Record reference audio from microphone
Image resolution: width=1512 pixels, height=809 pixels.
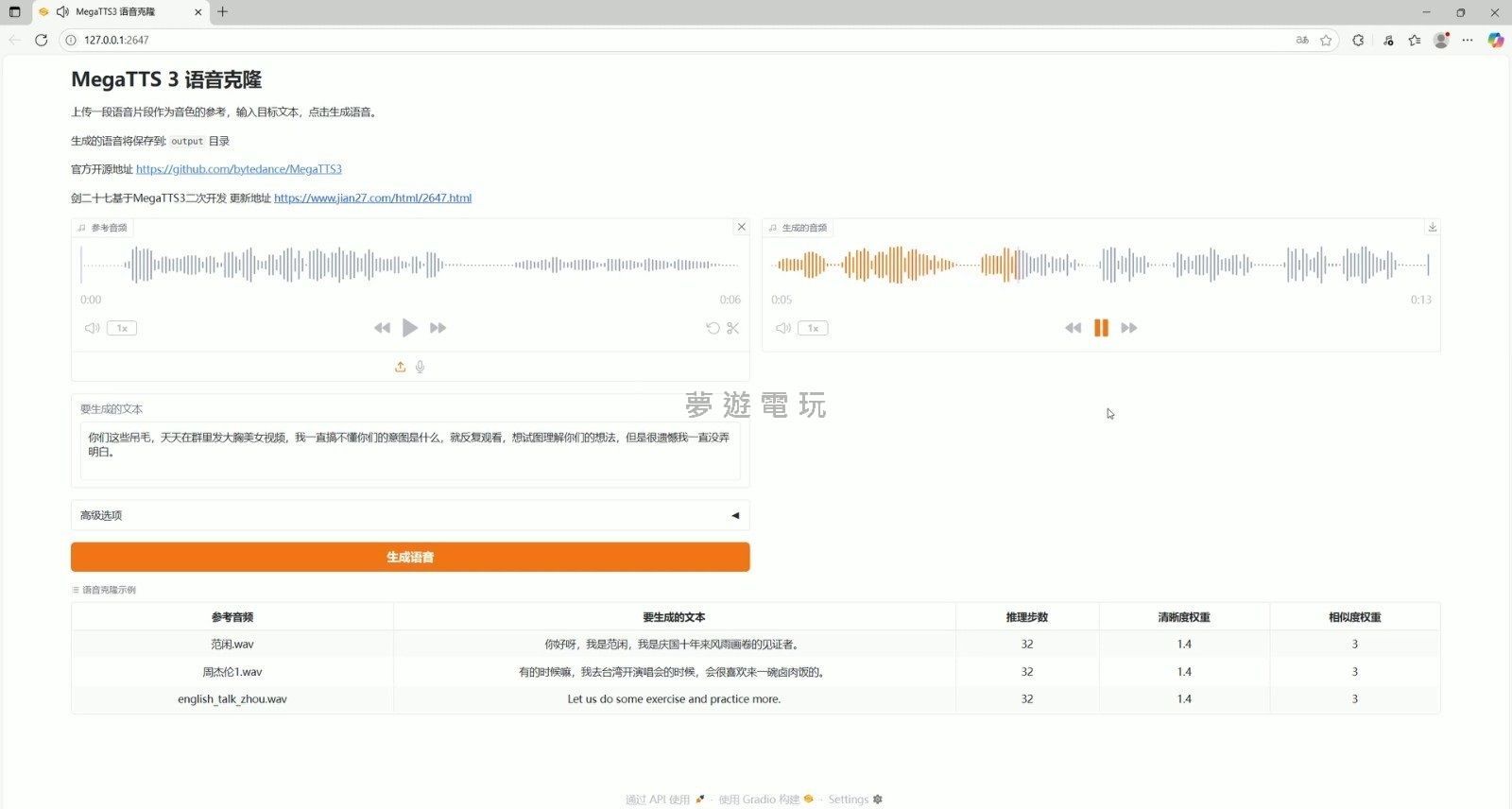tap(421, 367)
